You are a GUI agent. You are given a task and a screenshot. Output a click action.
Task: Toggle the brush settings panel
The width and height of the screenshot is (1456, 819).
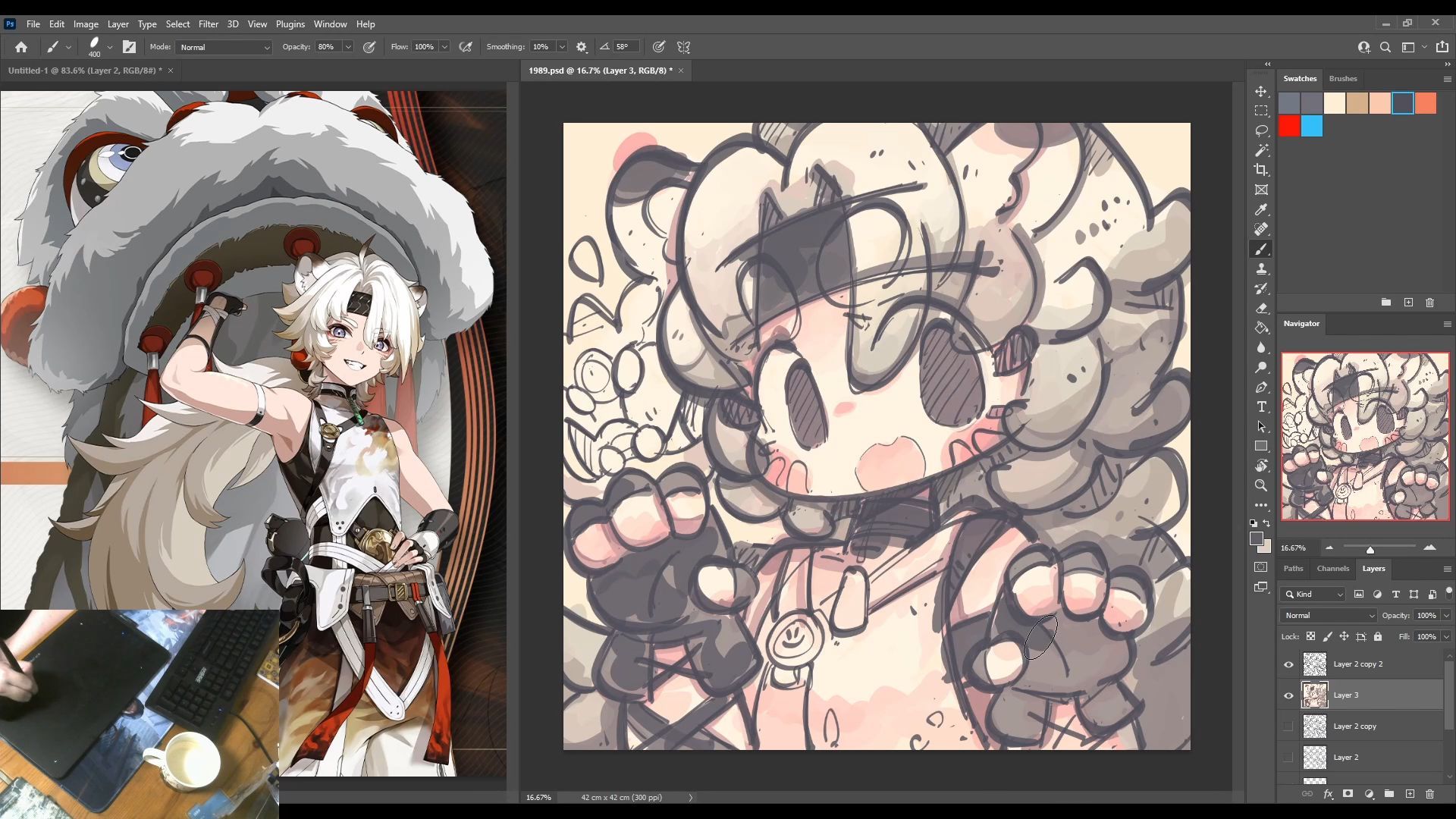coord(130,47)
